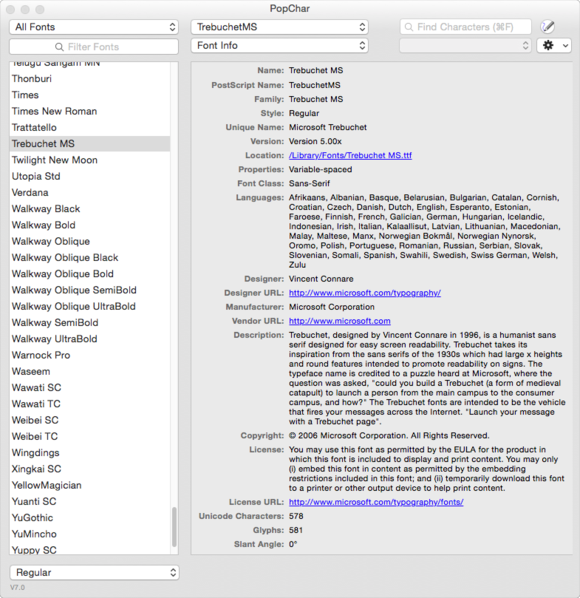This screenshot has height=598, width=580.
Task: Click the Find Characters search field
Action: point(466,27)
